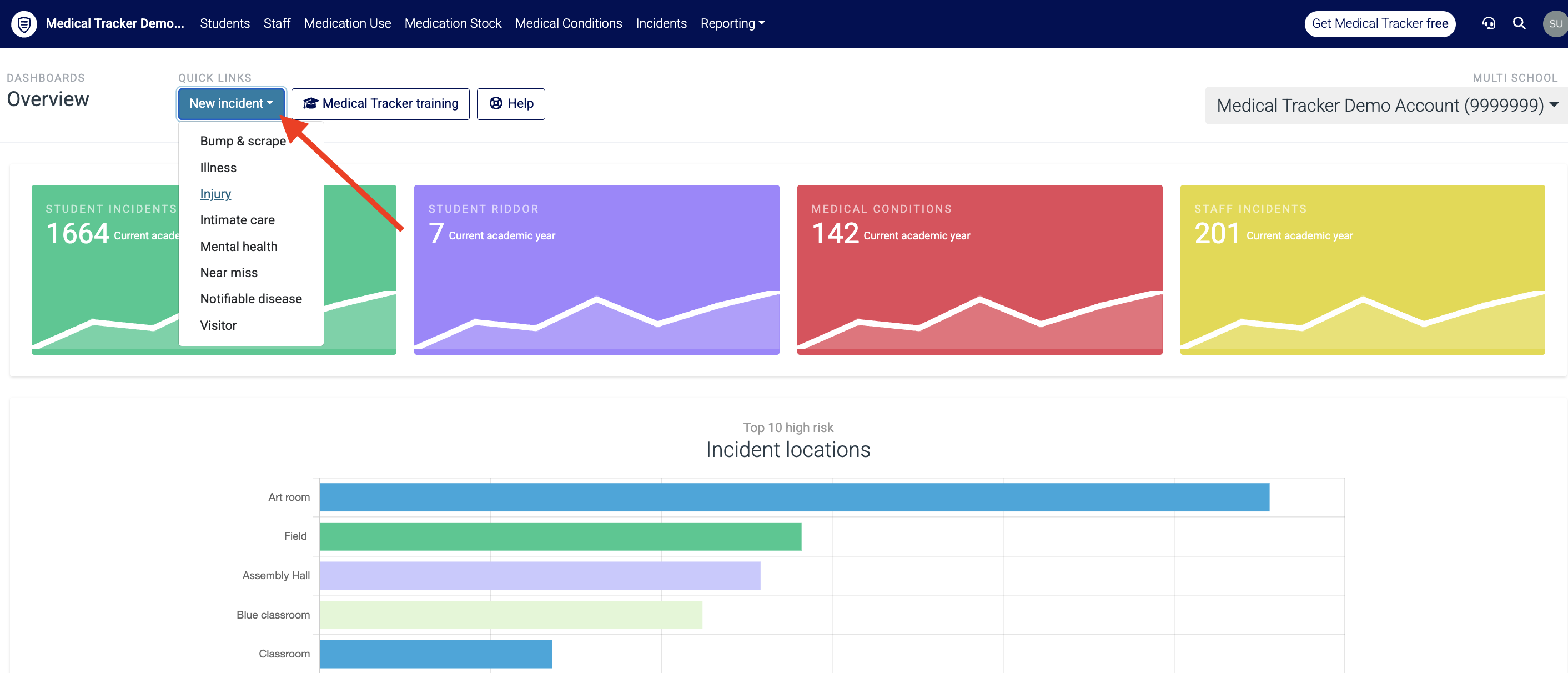Click the lifebuoy Help icon

tap(496, 103)
